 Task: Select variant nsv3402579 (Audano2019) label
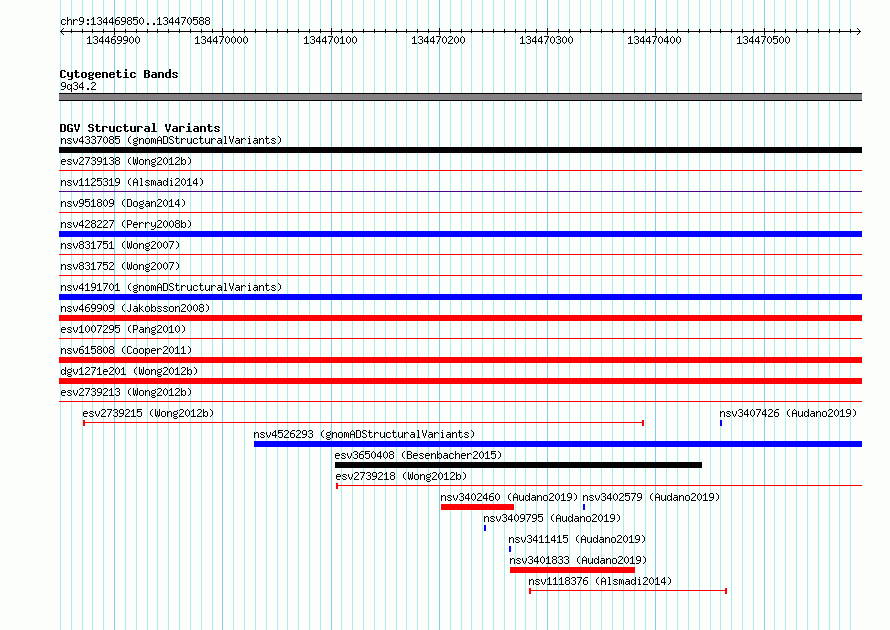click(x=651, y=497)
